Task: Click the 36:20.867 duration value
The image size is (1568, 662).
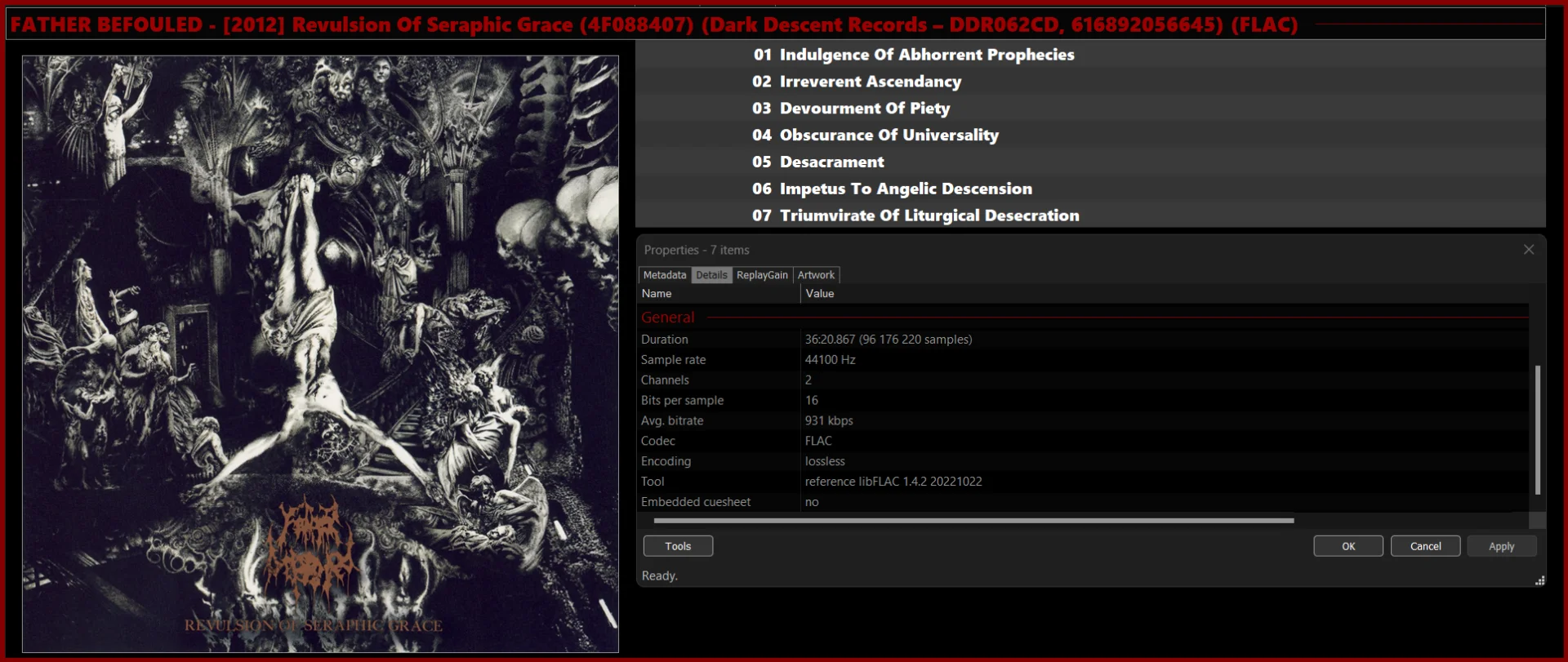Action: [889, 340]
